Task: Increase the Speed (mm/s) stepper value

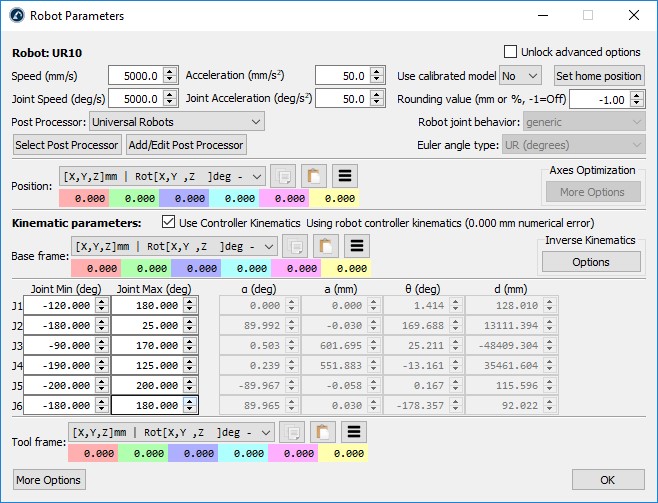Action: (169, 72)
